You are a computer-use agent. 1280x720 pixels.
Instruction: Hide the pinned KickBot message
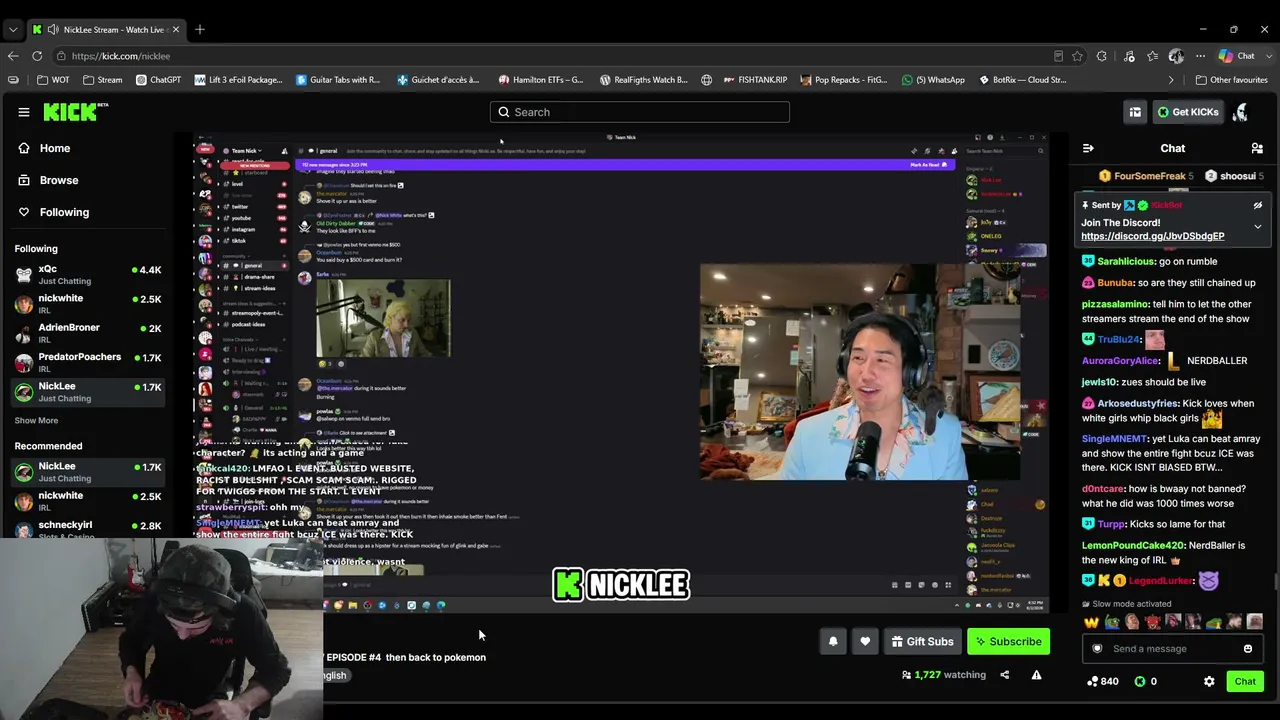(x=1258, y=205)
